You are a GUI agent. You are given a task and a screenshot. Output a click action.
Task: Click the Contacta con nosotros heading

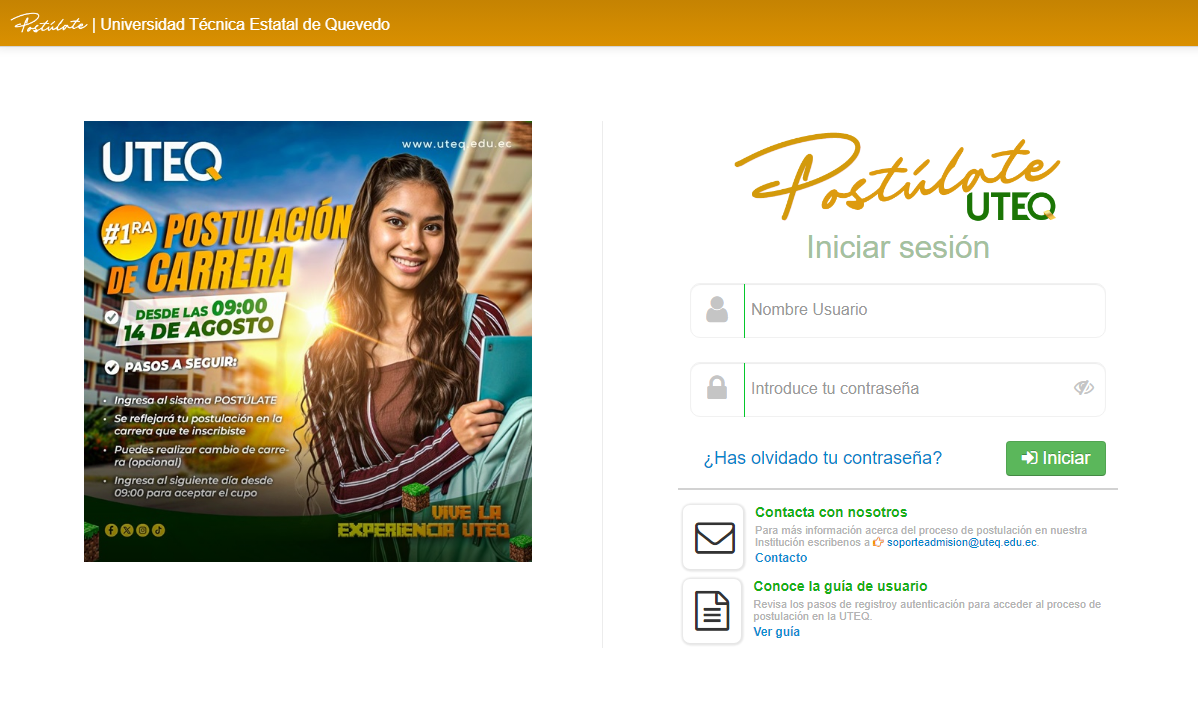831,512
